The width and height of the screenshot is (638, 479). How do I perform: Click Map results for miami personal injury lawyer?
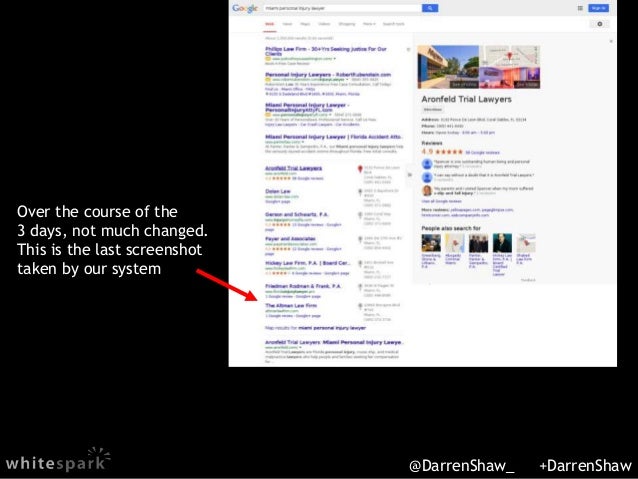pyautogui.click(x=315, y=328)
